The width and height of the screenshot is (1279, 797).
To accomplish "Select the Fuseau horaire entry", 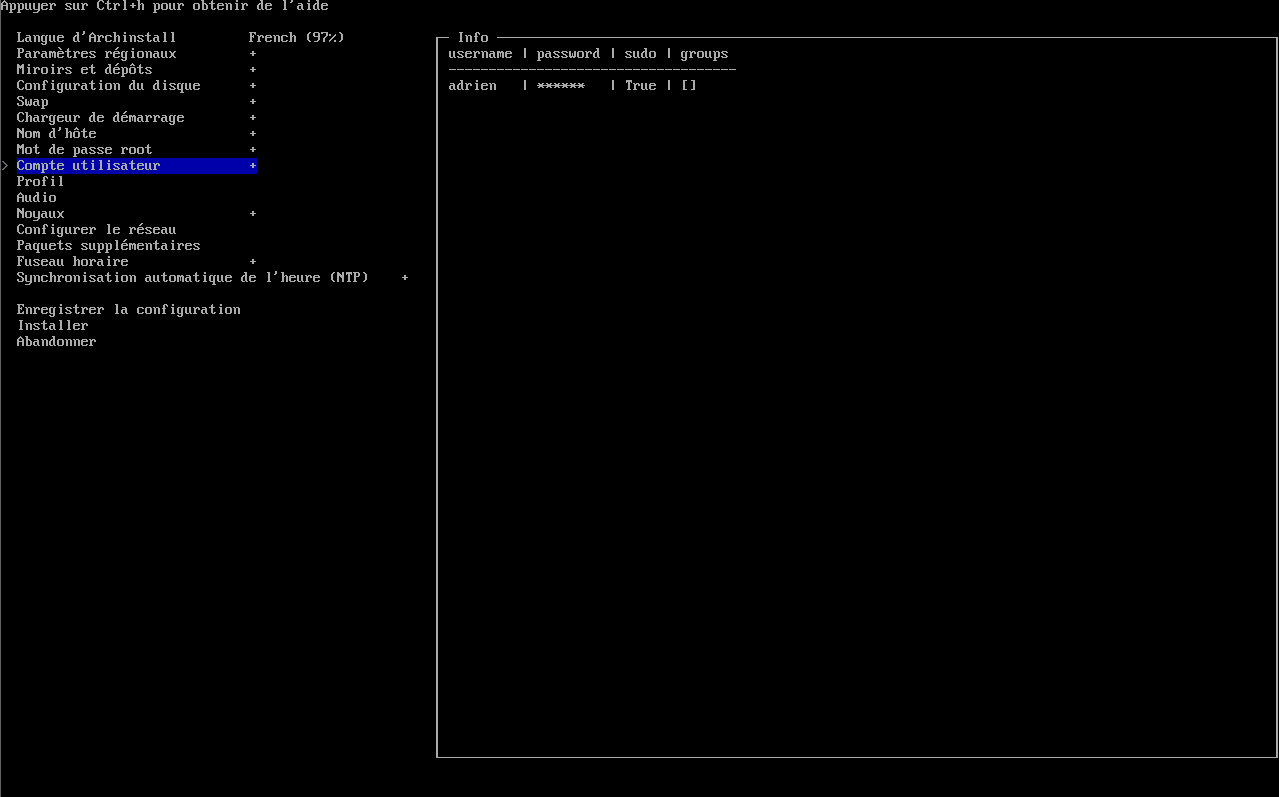I will (72, 261).
